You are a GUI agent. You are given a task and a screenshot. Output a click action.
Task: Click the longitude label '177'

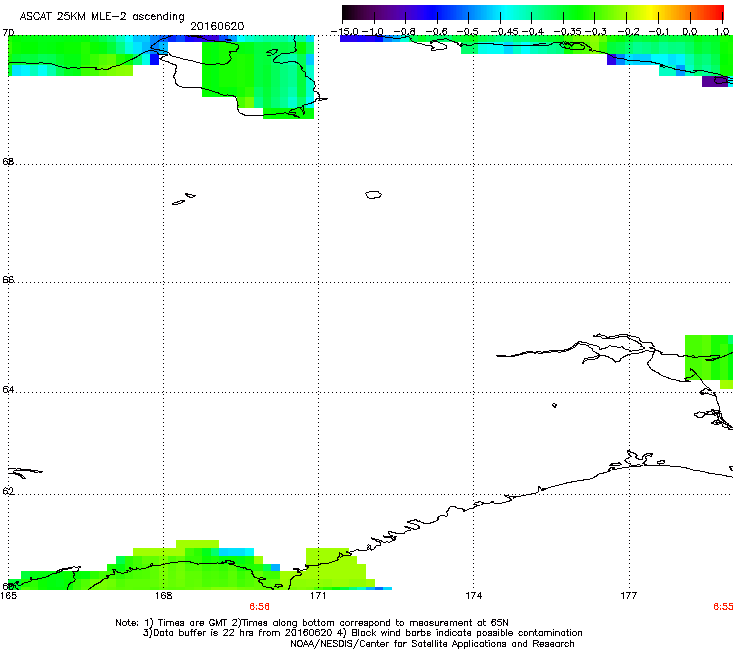[629, 596]
